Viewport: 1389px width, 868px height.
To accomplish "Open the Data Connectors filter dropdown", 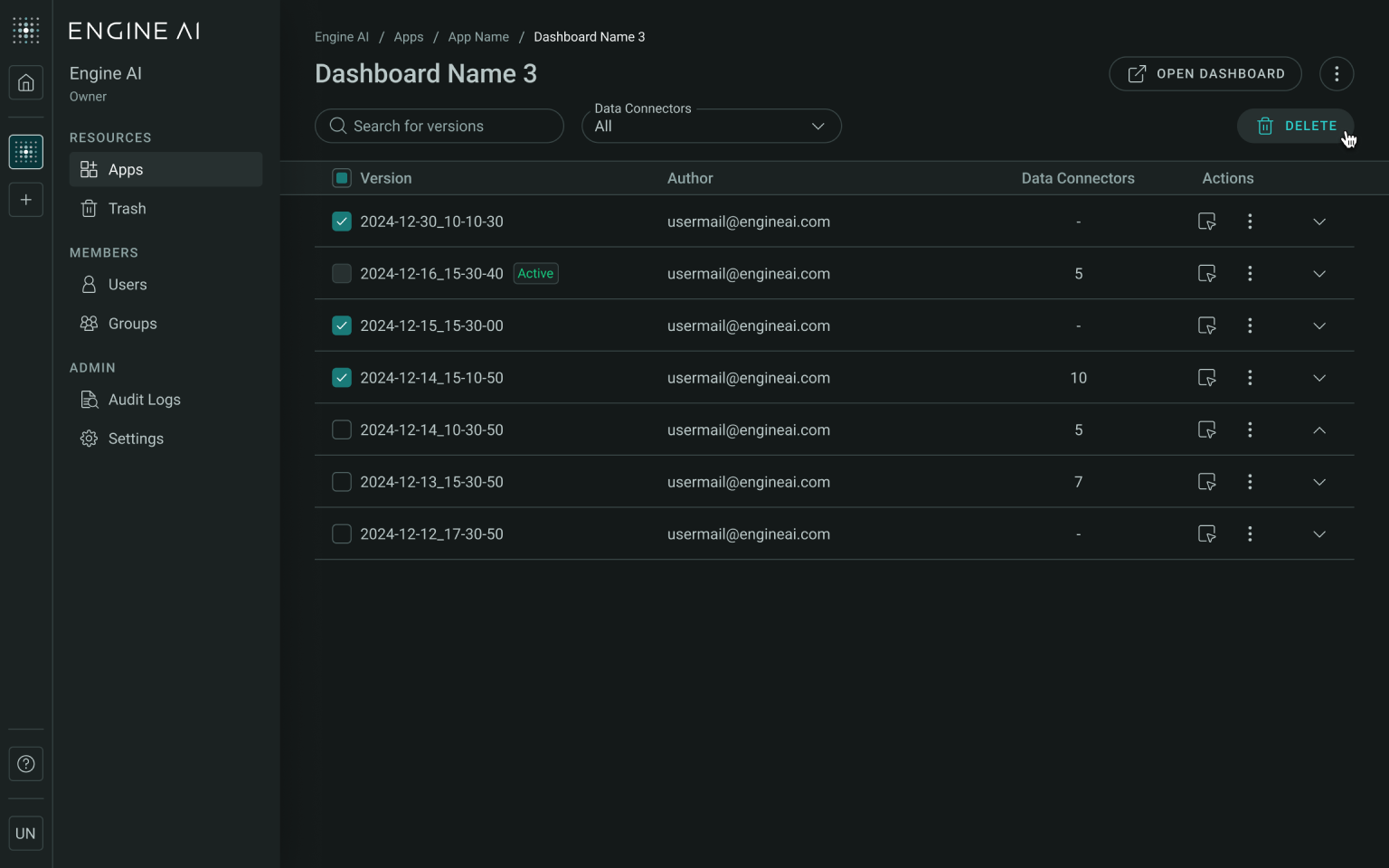I will (712, 126).
